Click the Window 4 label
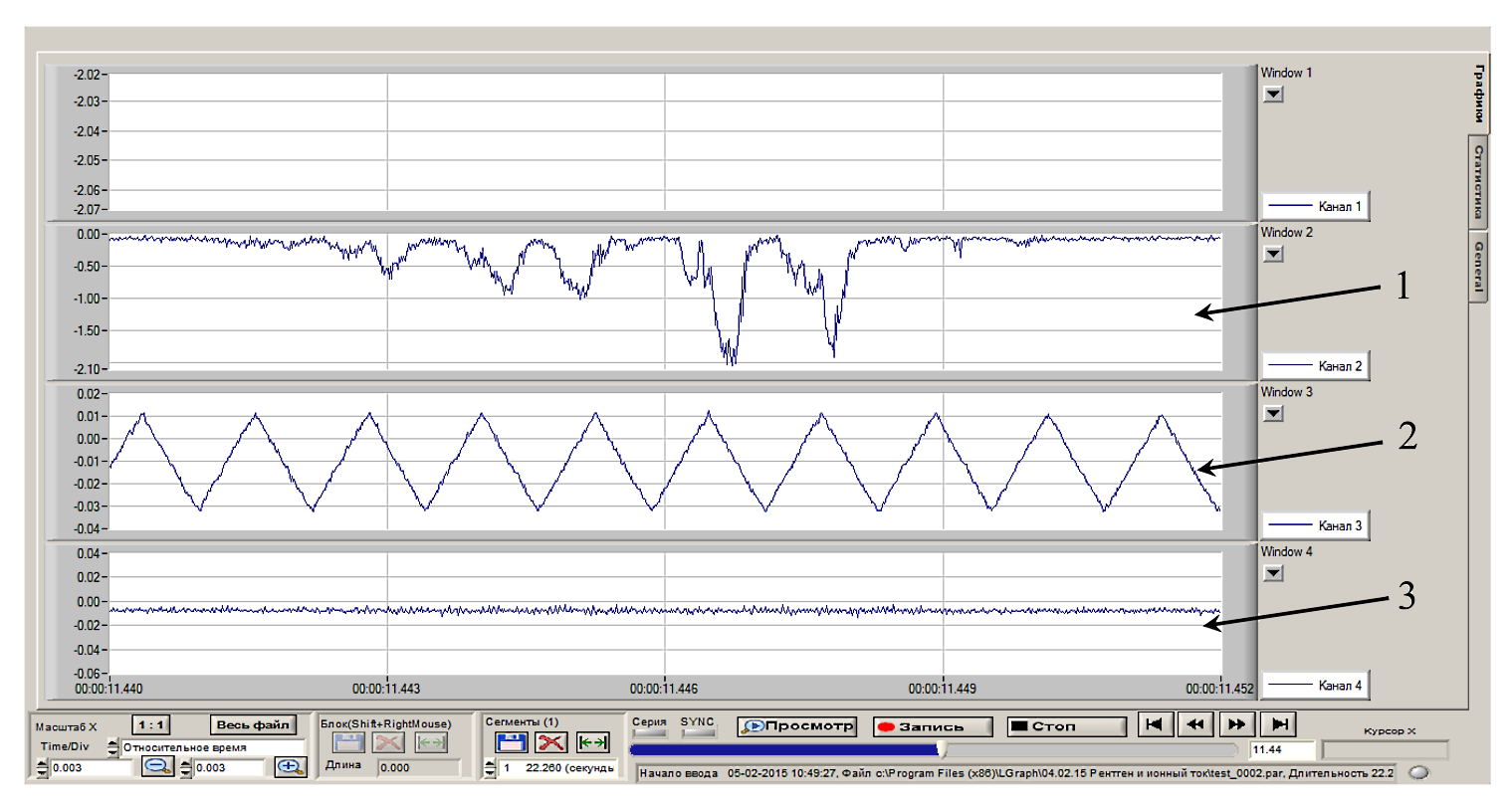 coord(1286,551)
